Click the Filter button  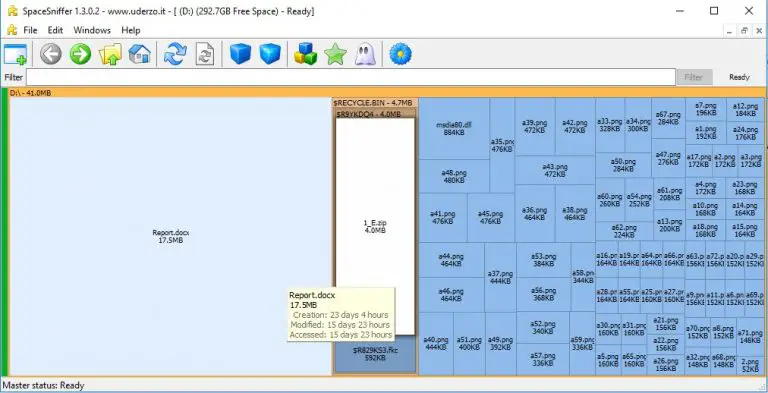coord(694,77)
